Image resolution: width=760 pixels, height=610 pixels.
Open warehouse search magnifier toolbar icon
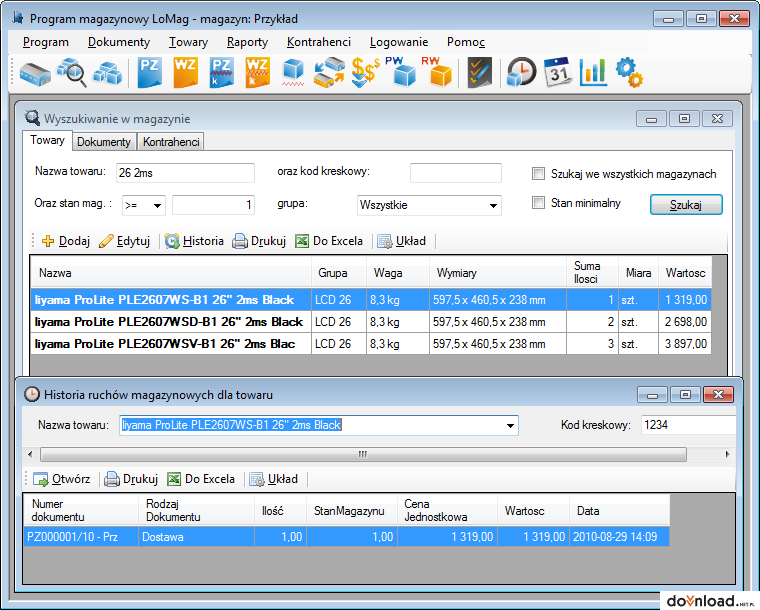point(72,73)
